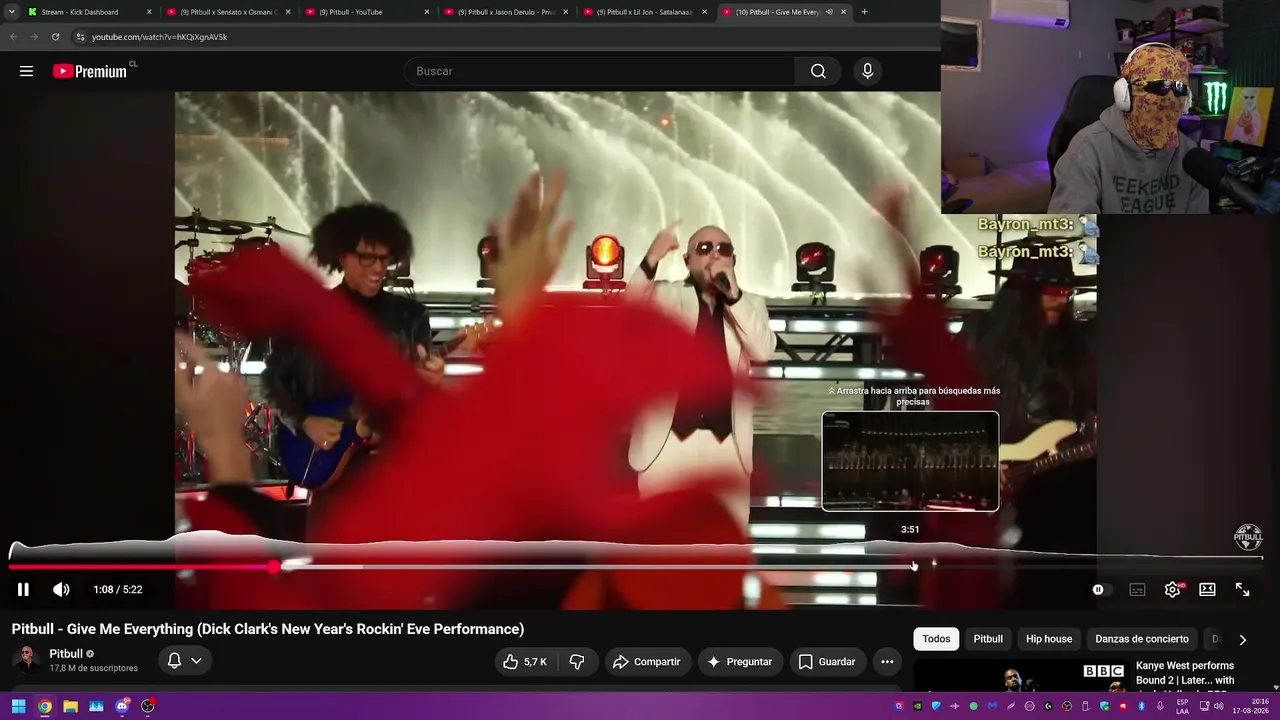
Task: Click the Pitbull watermark in the video
Action: [1248, 537]
